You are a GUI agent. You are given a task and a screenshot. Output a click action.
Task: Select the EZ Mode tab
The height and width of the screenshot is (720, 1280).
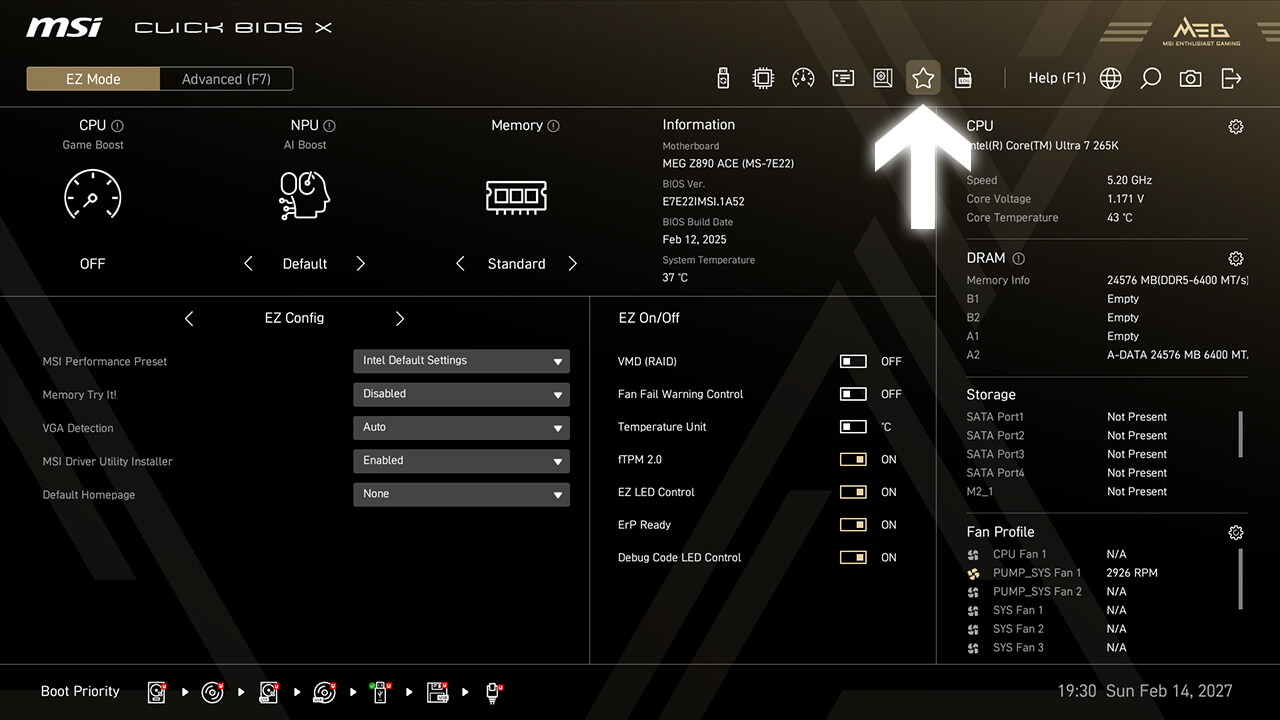pos(93,79)
